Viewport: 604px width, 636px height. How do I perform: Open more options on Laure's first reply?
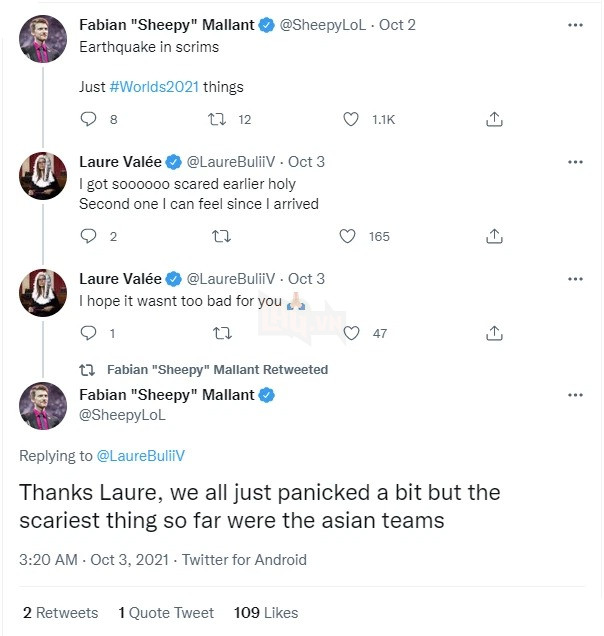tap(575, 162)
